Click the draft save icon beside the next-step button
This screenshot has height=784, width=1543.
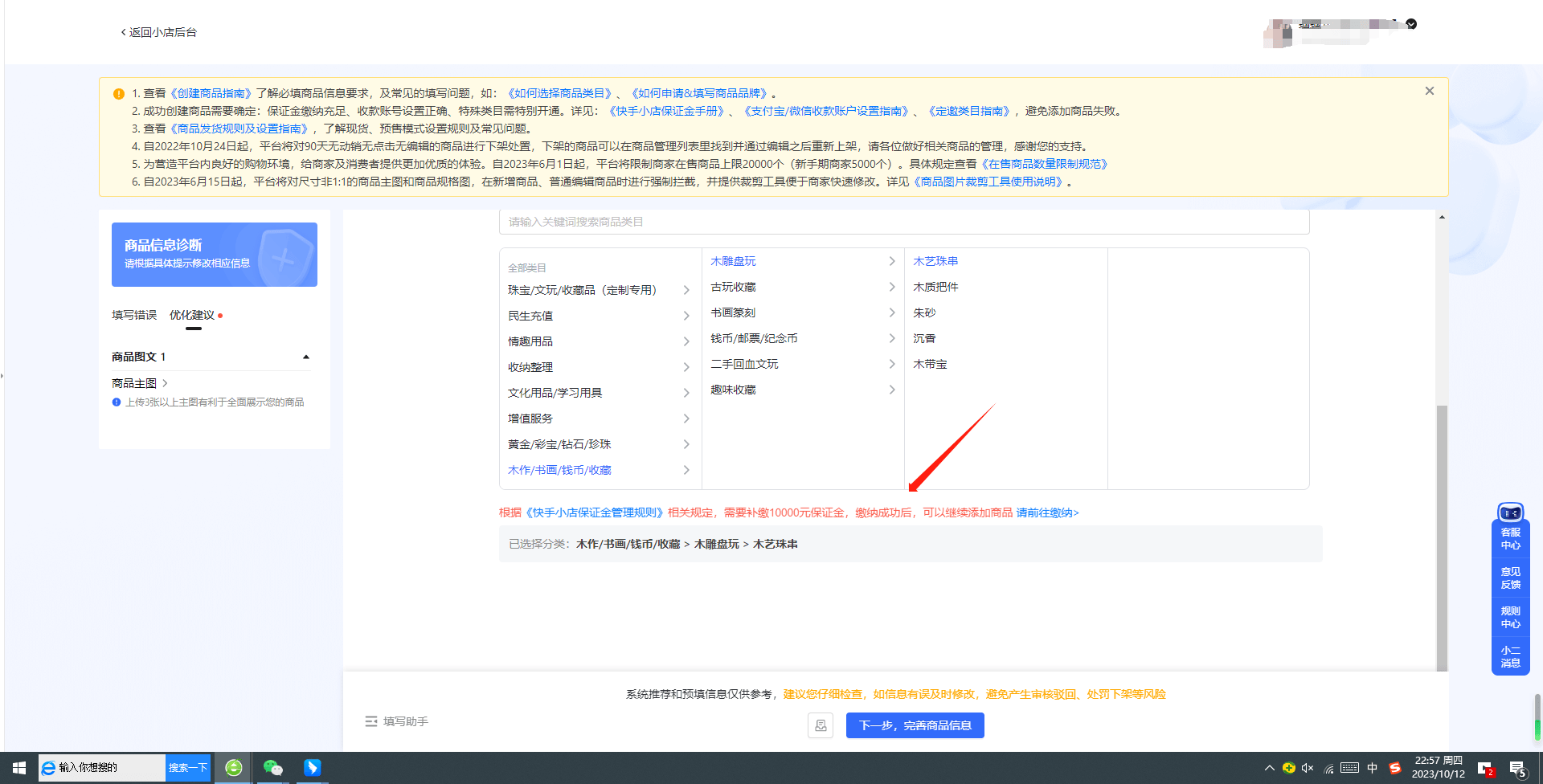pyautogui.click(x=821, y=725)
